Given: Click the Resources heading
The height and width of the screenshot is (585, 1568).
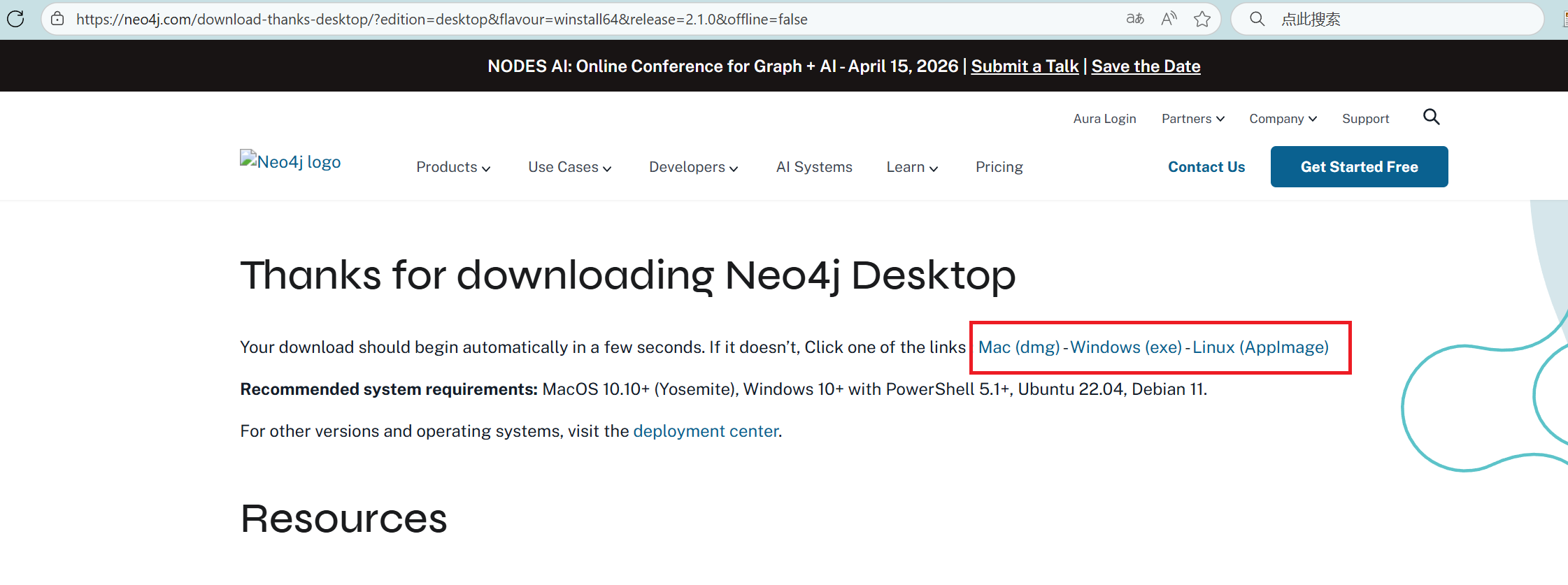Looking at the screenshot, I should pyautogui.click(x=343, y=519).
